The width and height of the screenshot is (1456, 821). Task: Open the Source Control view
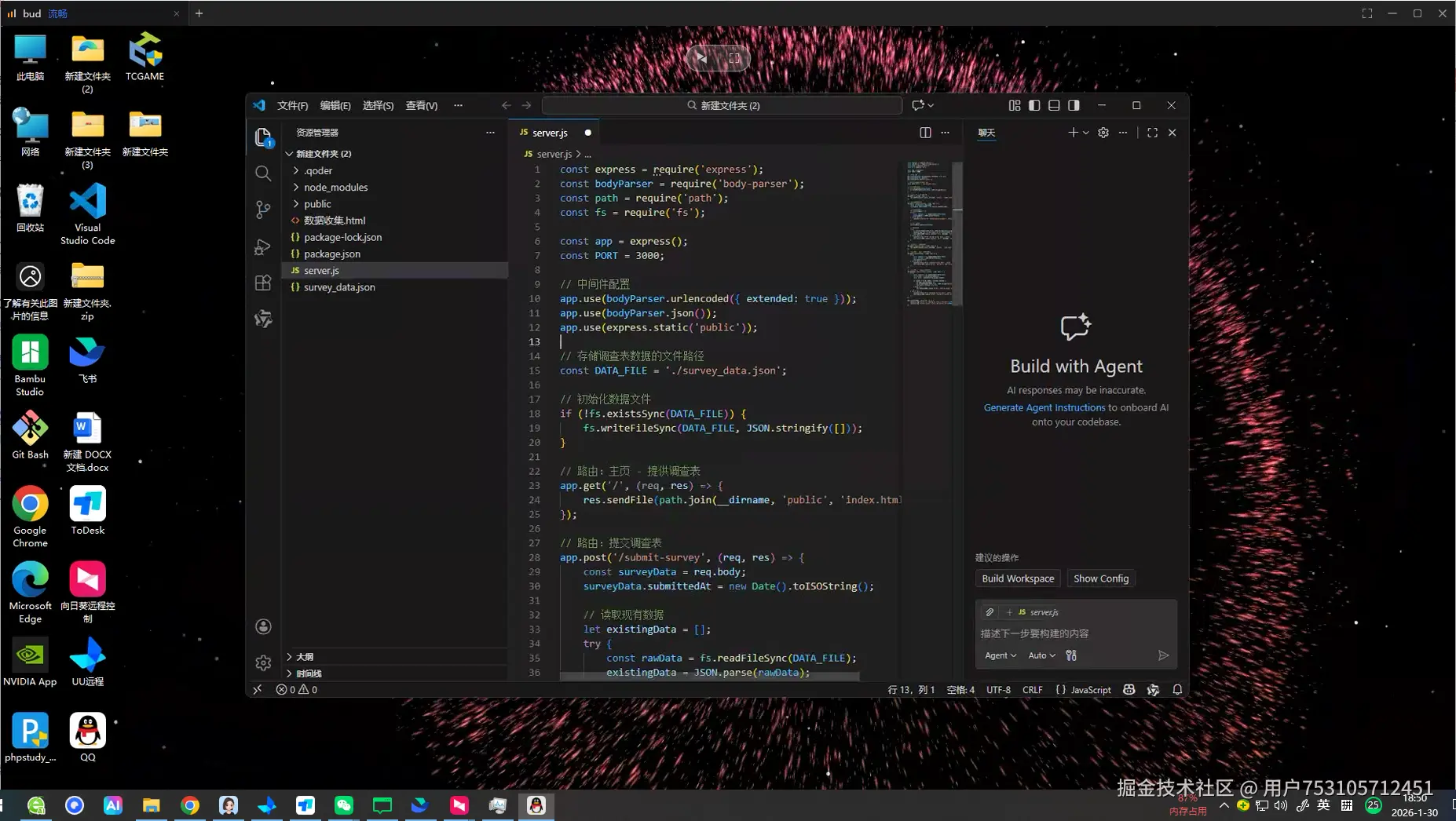click(x=263, y=210)
